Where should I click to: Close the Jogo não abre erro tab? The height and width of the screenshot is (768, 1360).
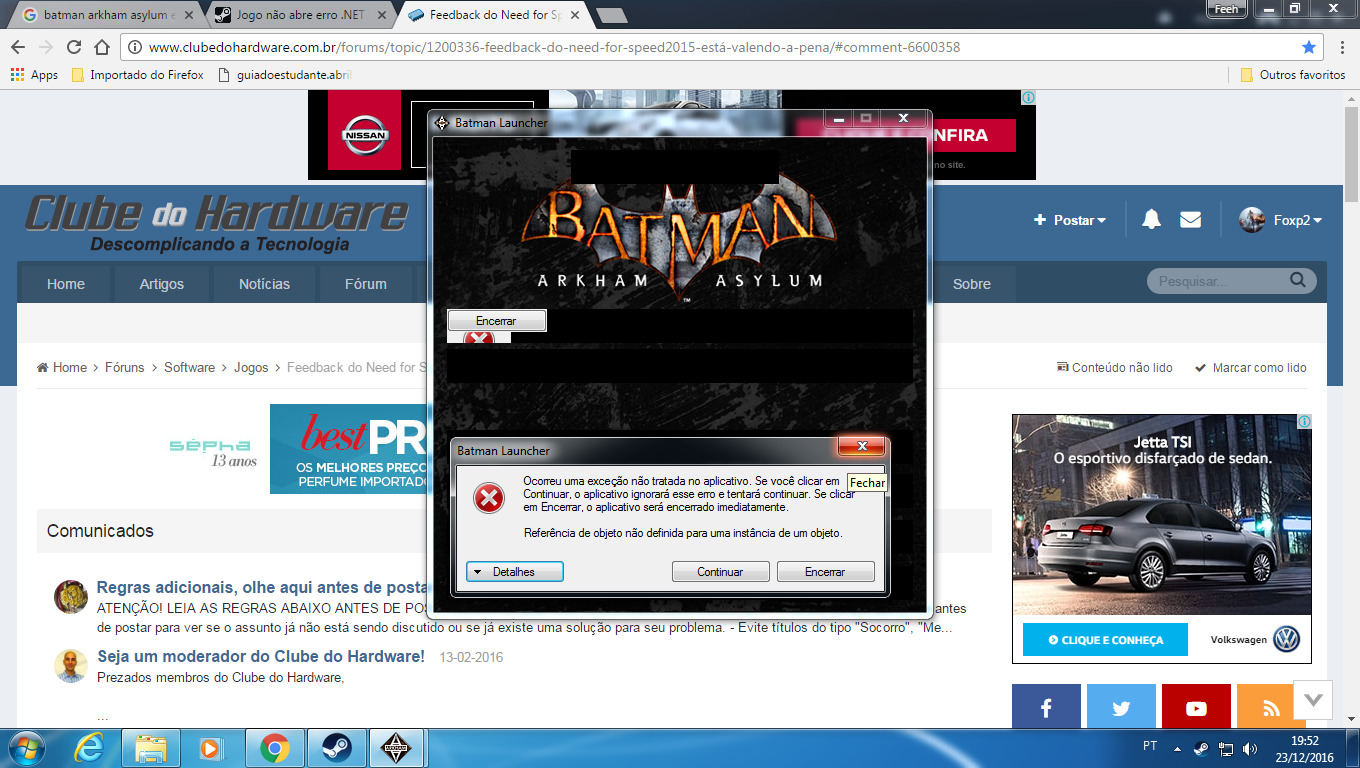coord(383,15)
